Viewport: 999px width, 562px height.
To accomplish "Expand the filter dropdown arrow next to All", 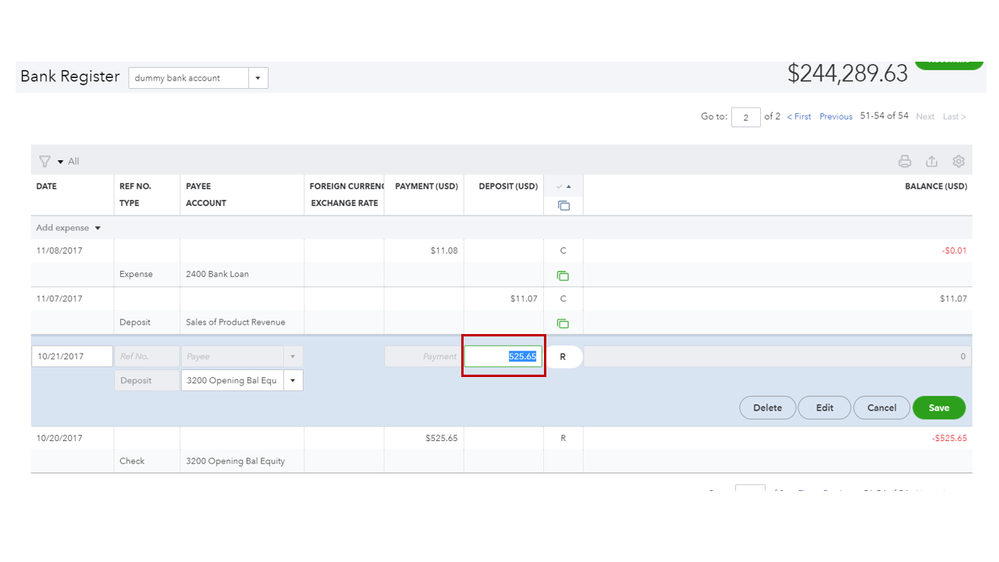I will coord(61,162).
